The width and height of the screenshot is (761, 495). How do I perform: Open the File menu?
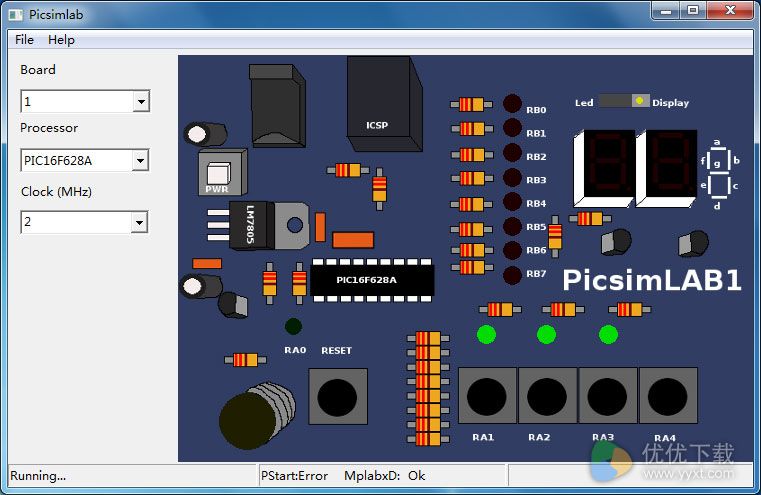pyautogui.click(x=24, y=40)
